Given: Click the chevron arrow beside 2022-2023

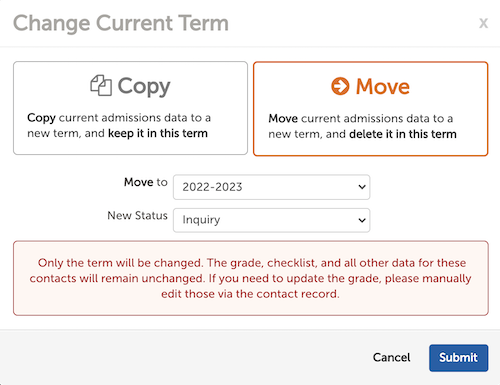Looking at the screenshot, I should [x=362, y=187].
